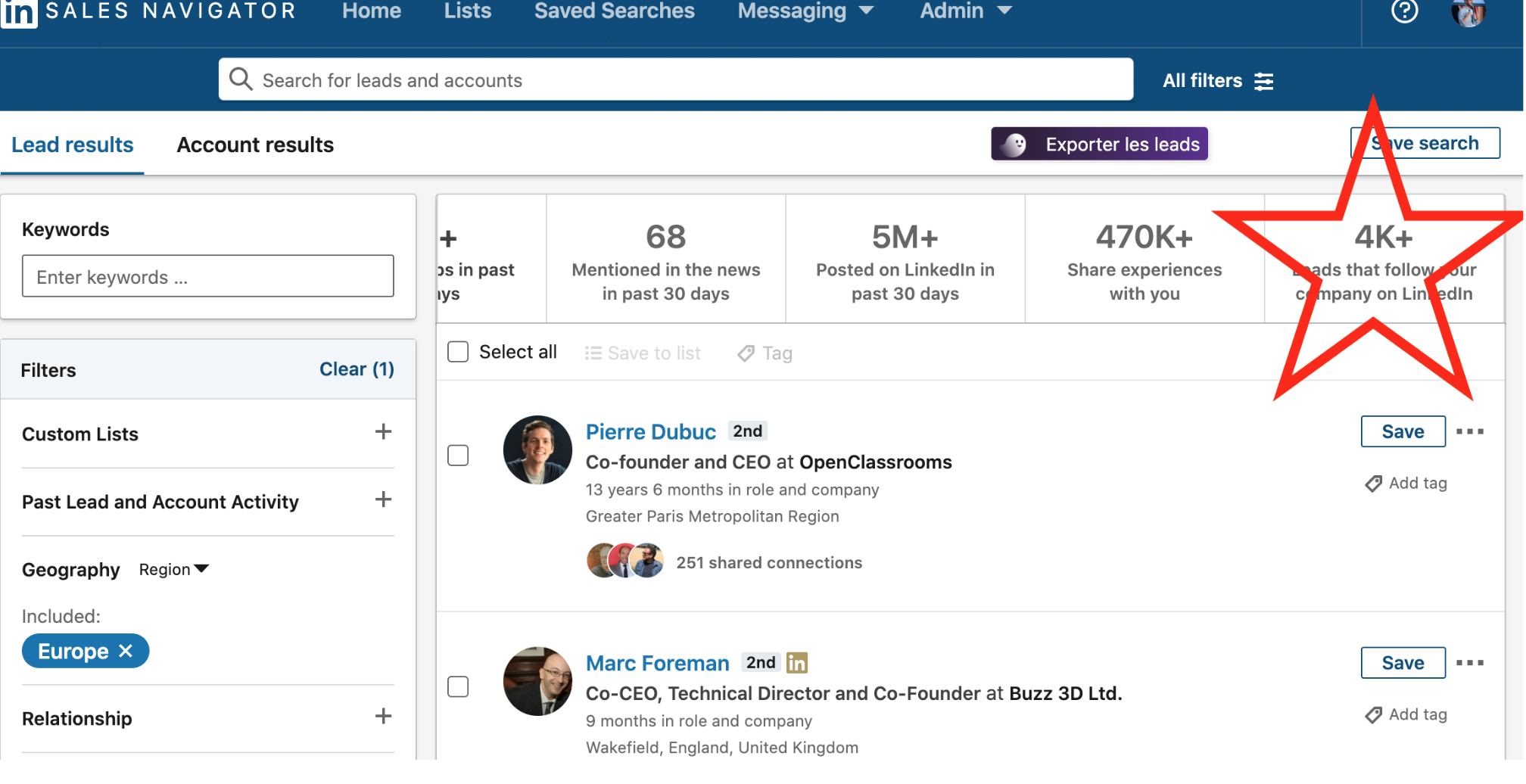Tick the Select all checkbox
This screenshot has height=784, width=1526.
click(x=458, y=352)
